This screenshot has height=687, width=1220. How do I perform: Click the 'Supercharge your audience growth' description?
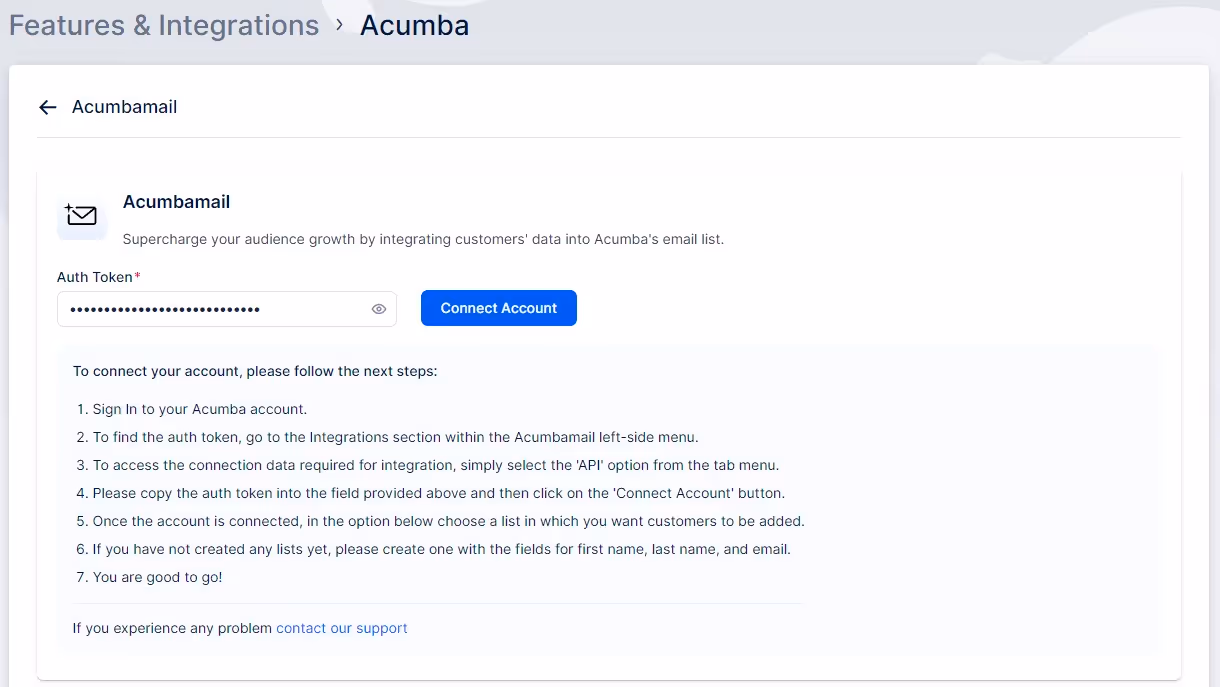423,239
